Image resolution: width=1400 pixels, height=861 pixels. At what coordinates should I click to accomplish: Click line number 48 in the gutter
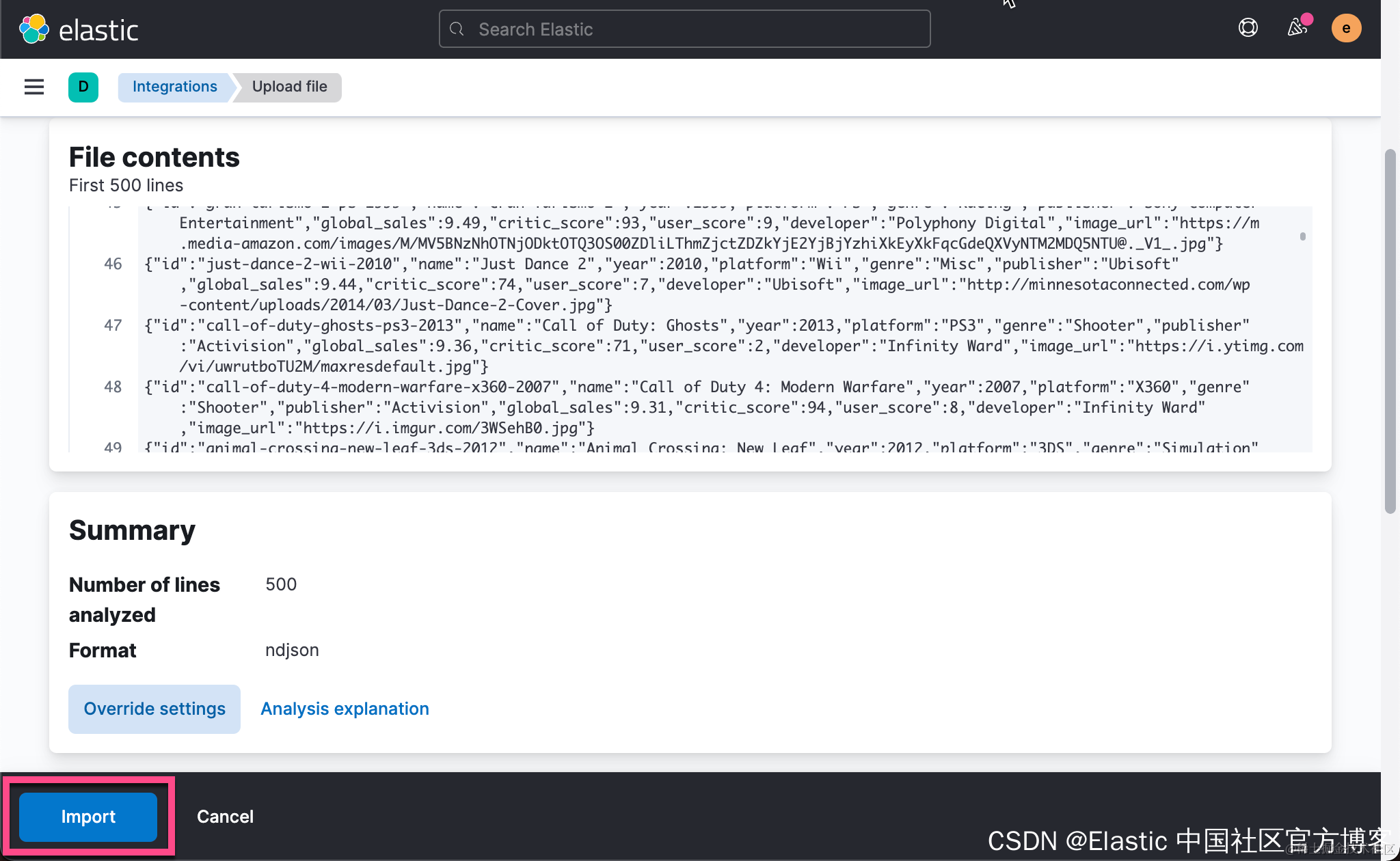click(113, 387)
